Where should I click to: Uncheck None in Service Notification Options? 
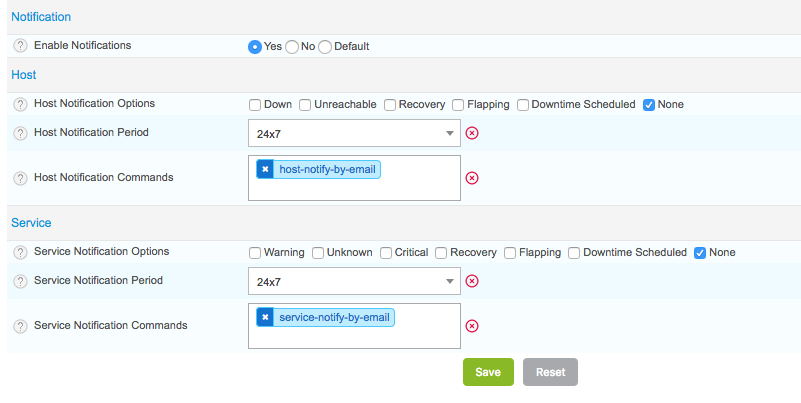click(x=700, y=253)
